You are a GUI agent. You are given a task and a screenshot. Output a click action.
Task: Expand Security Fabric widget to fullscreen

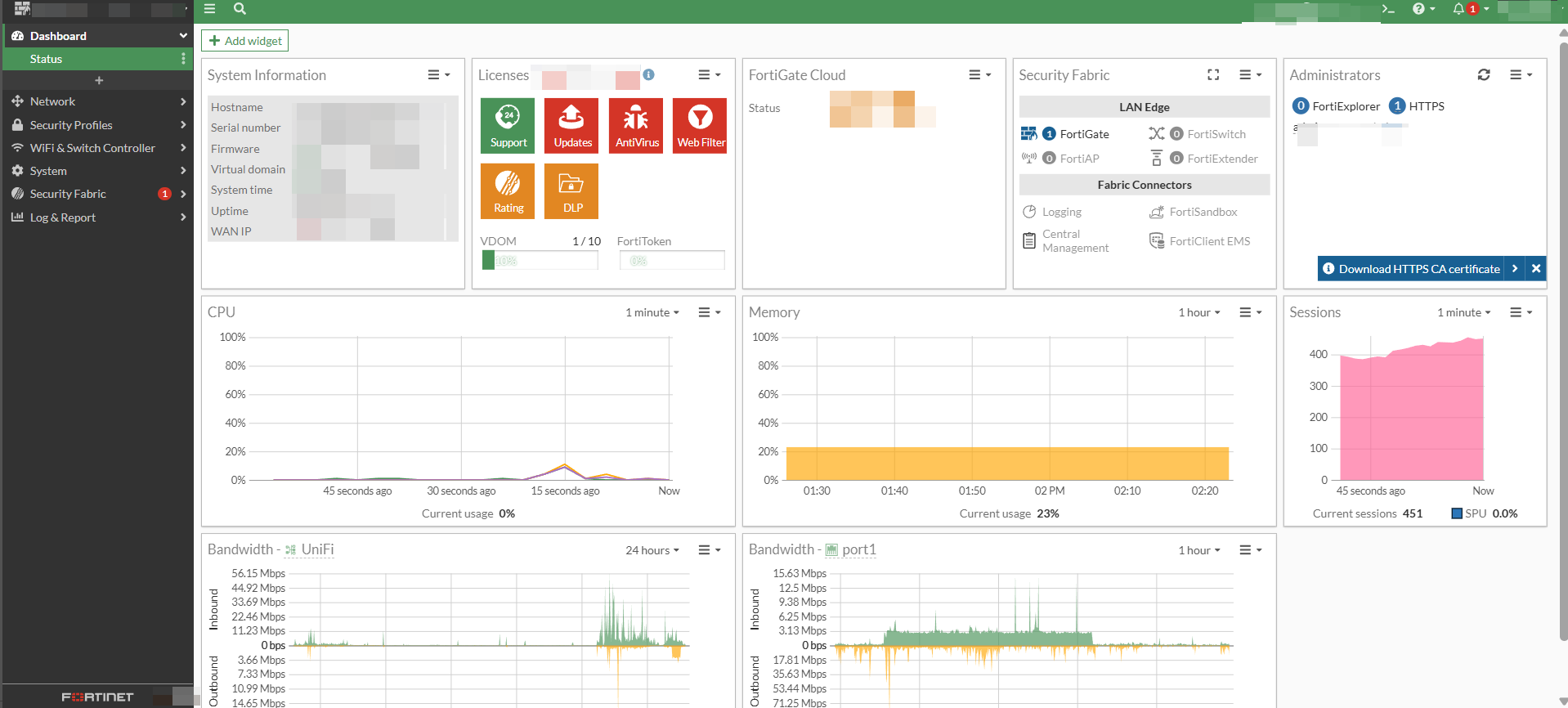coord(1213,75)
